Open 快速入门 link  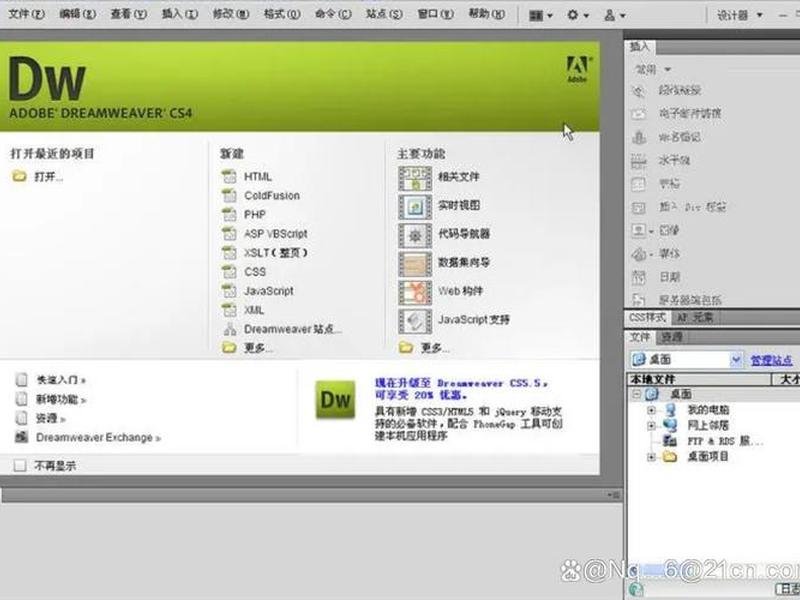61,380
